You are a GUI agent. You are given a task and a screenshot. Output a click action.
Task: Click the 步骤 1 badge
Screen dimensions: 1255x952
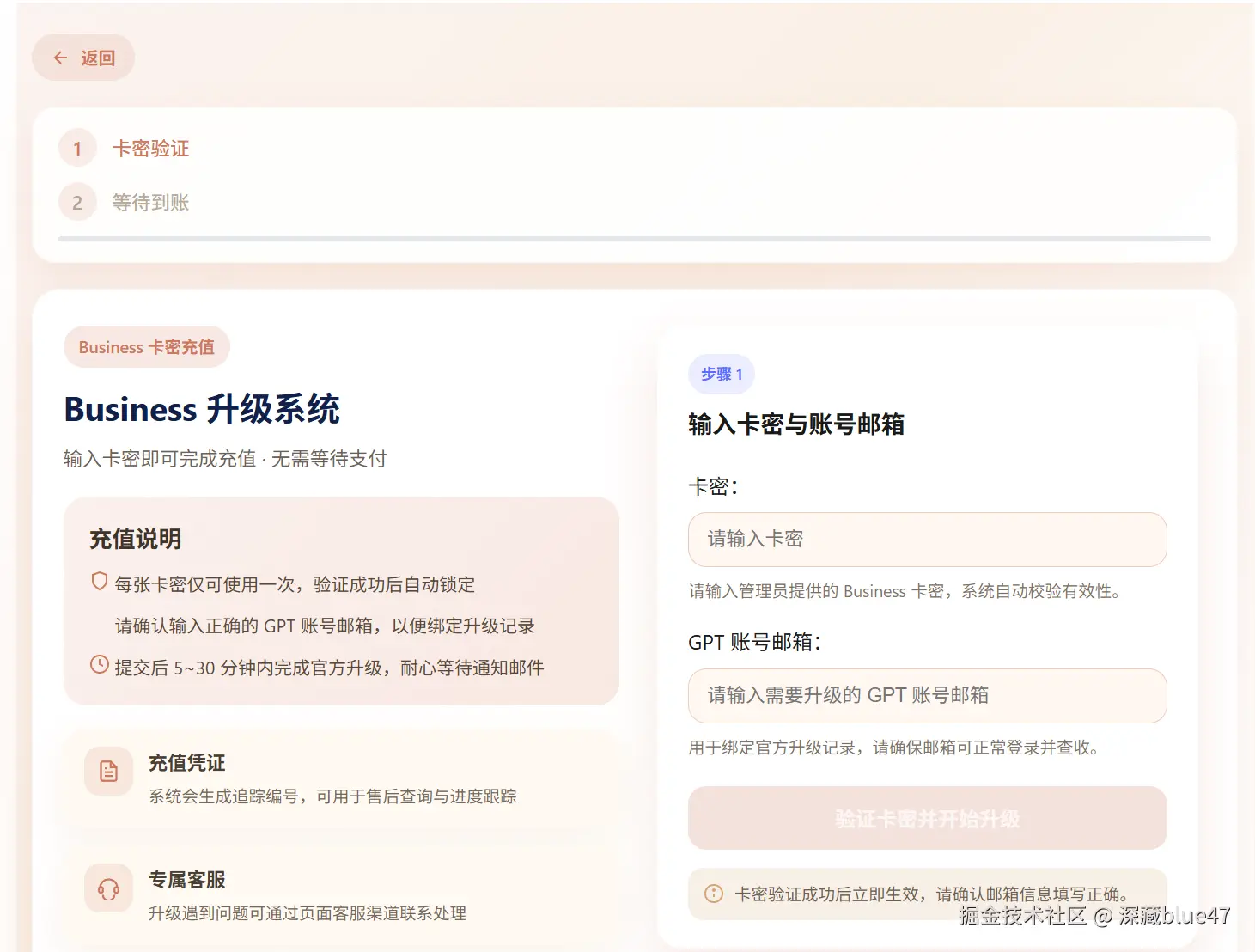point(722,375)
